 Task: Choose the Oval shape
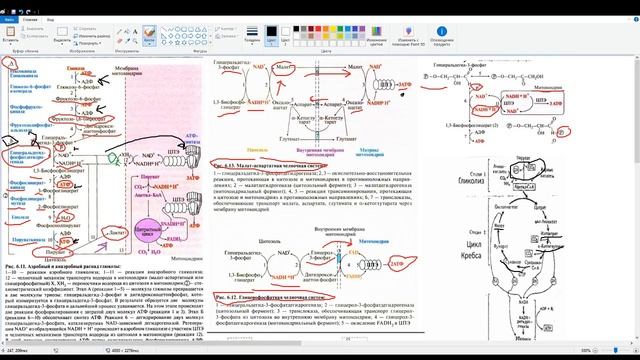178,29
